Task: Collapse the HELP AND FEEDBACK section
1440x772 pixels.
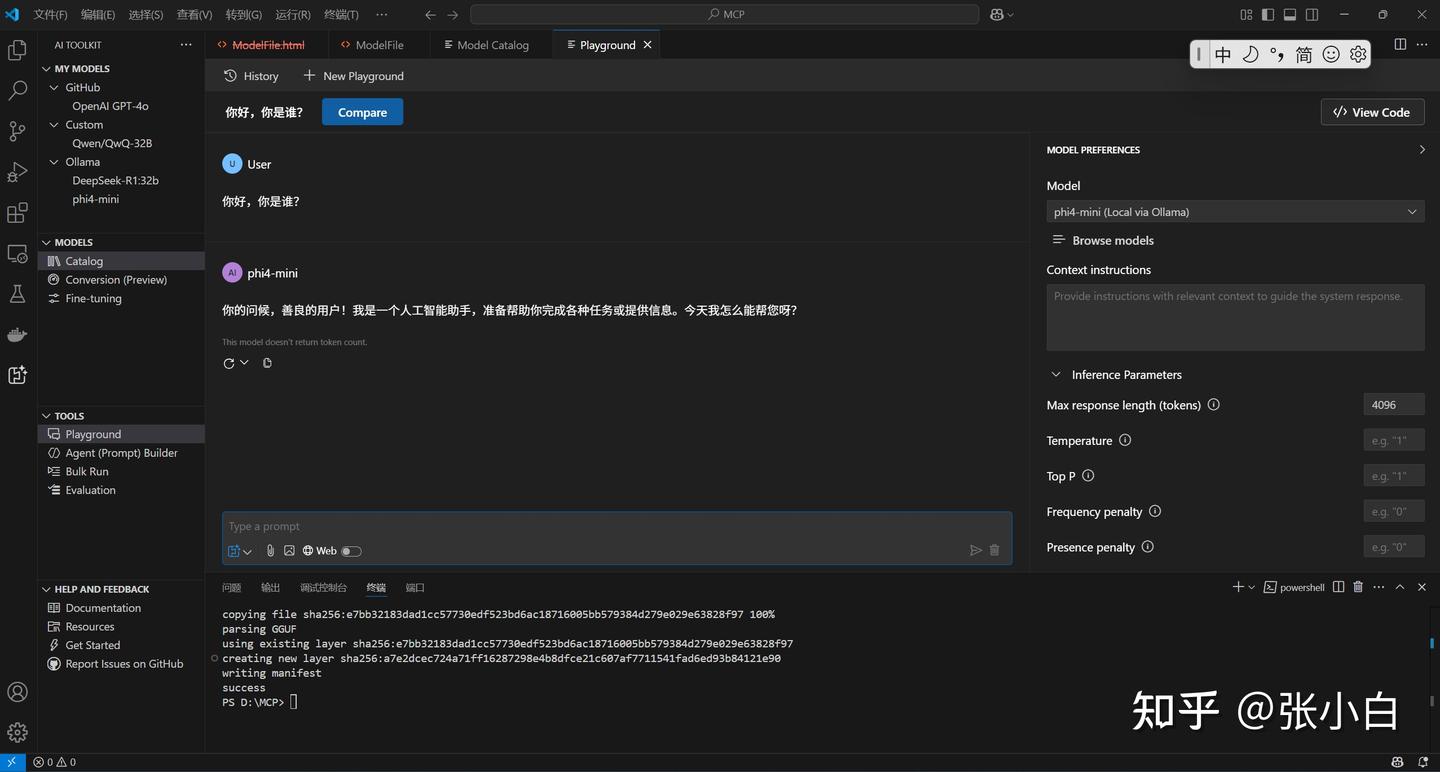Action: [x=46, y=589]
